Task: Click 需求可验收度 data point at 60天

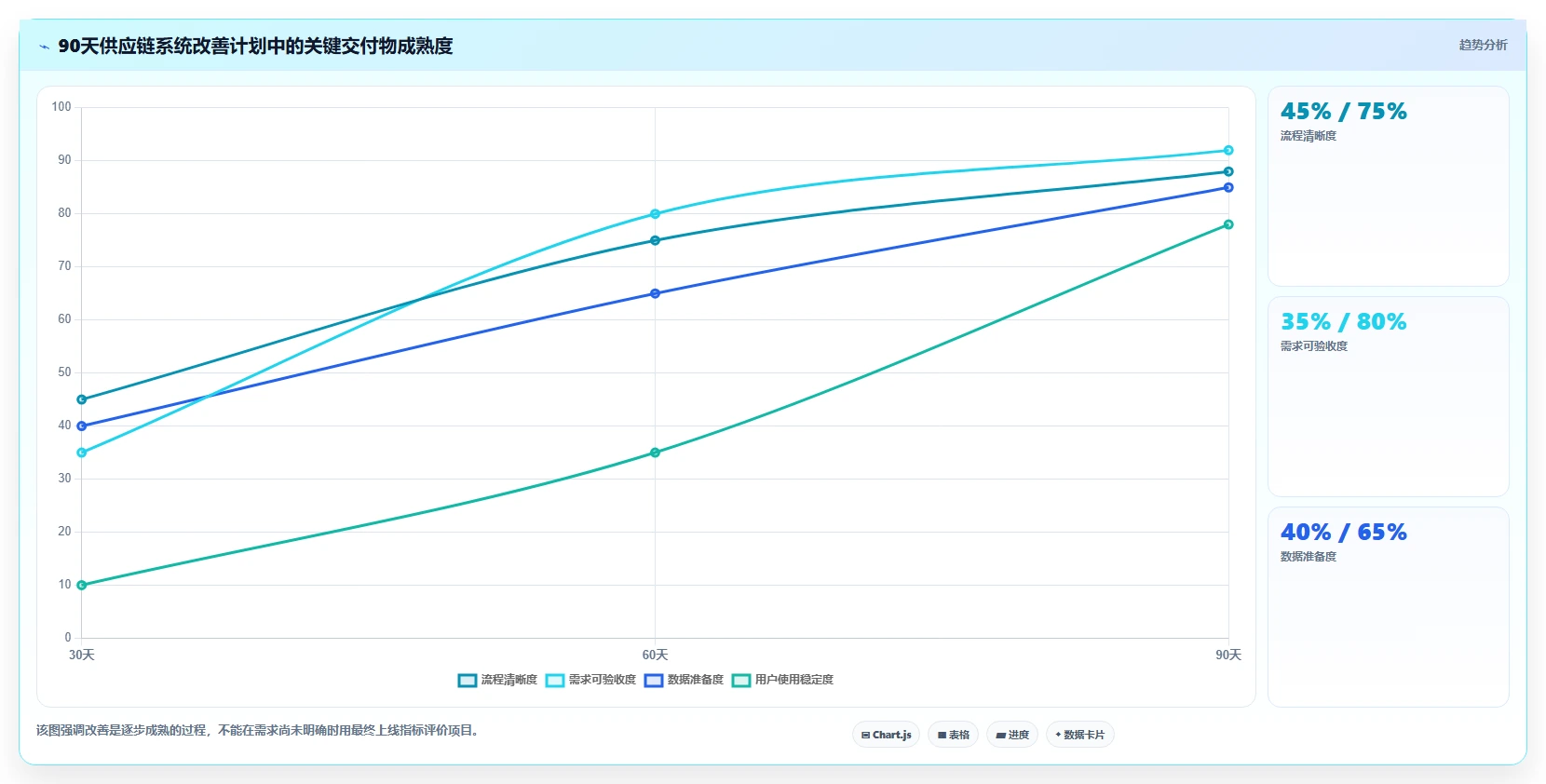Action: point(655,214)
